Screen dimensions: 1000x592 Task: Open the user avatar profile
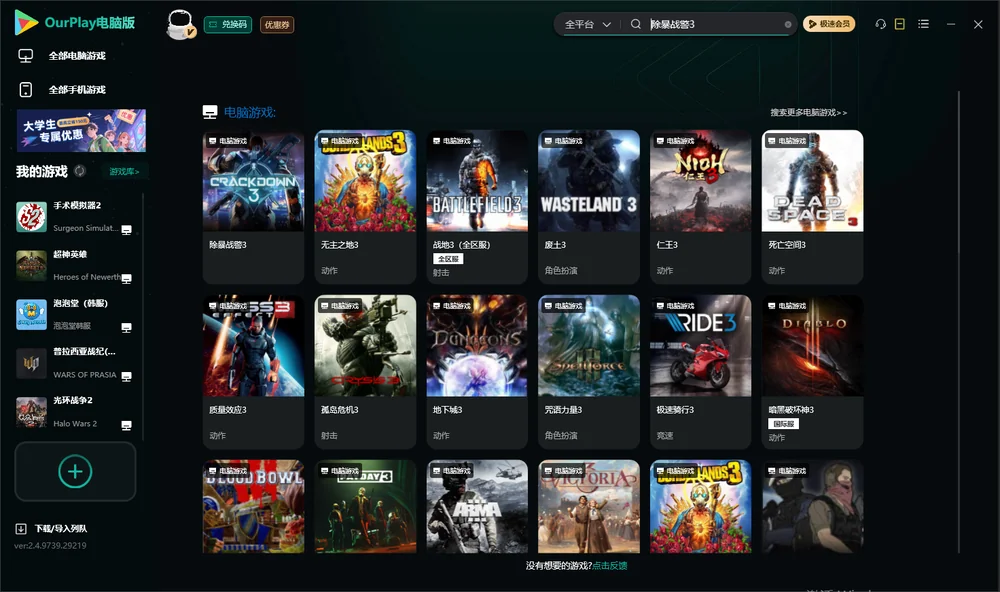coord(180,24)
